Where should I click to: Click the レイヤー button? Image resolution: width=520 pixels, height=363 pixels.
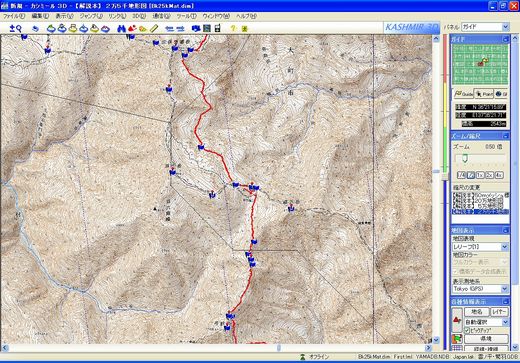pos(499,312)
